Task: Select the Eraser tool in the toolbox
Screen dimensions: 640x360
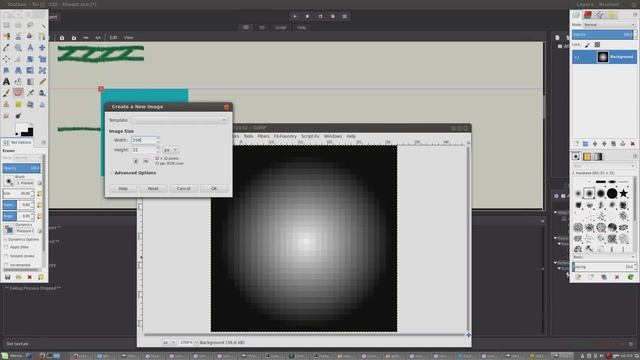Action: pos(18,93)
